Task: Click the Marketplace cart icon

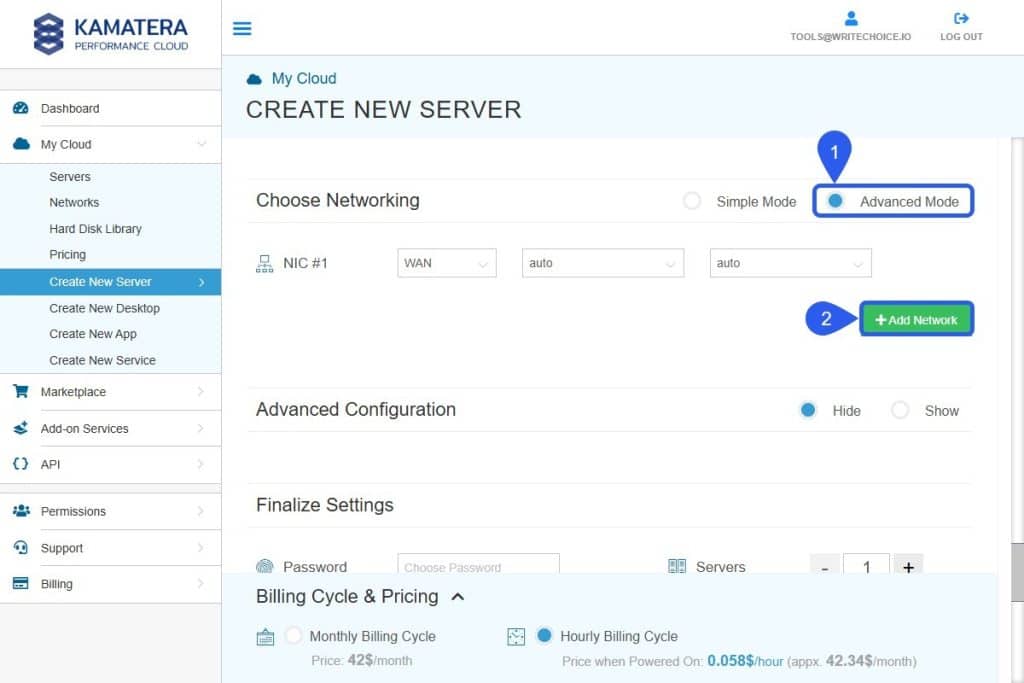Action: coord(21,392)
